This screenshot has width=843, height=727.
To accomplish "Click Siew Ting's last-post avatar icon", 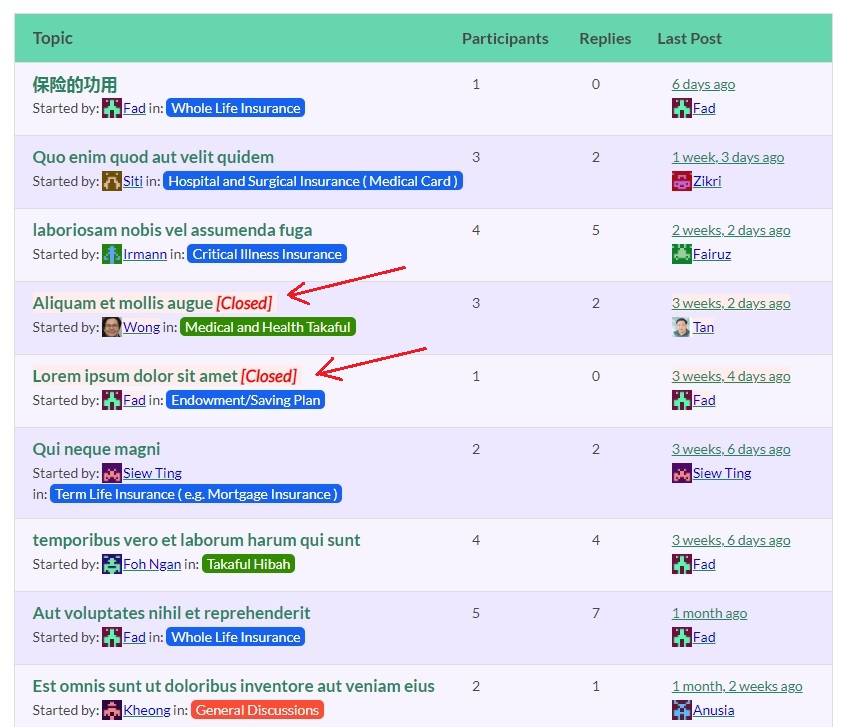I will click(682, 473).
